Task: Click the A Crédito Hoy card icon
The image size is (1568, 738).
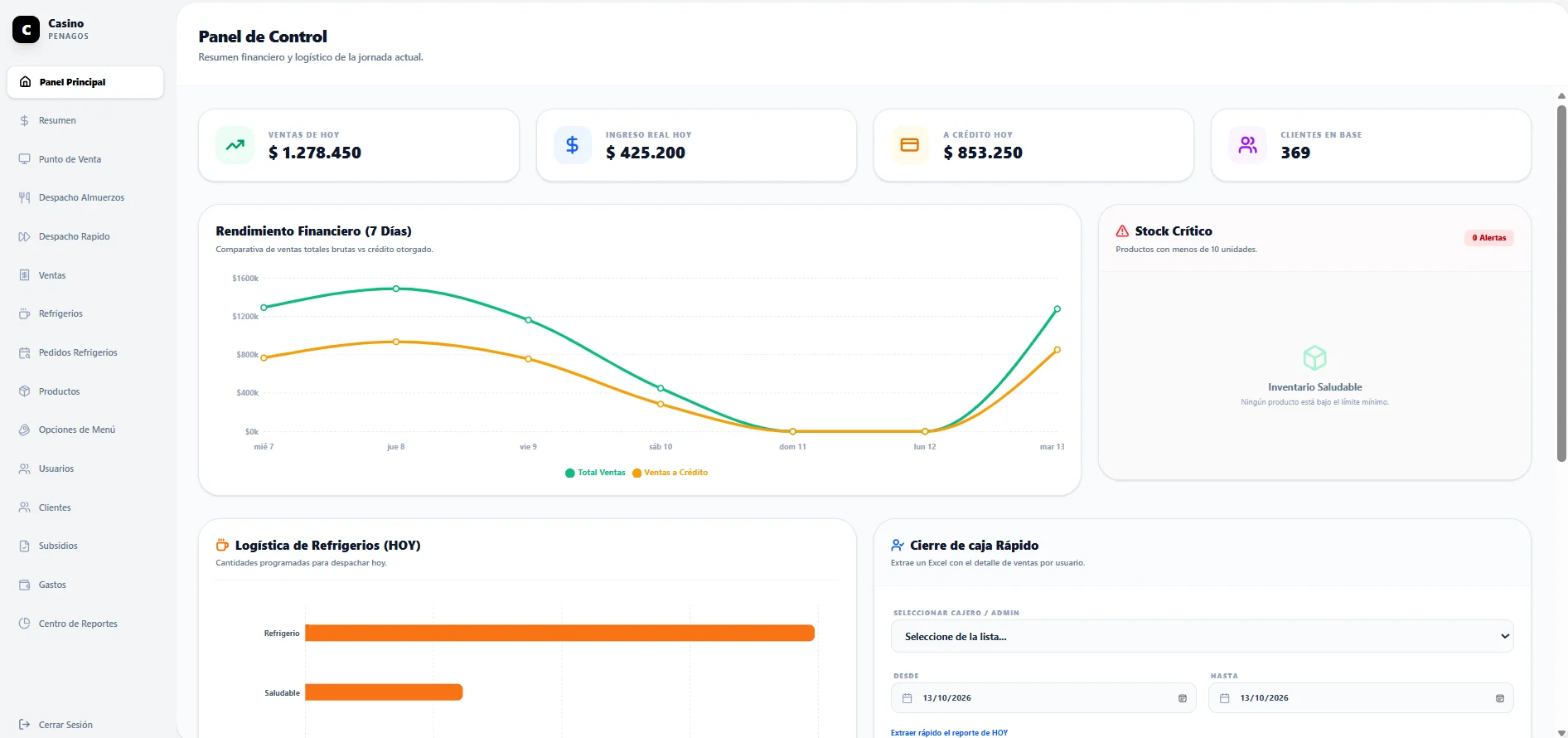Action: pyautogui.click(x=910, y=144)
